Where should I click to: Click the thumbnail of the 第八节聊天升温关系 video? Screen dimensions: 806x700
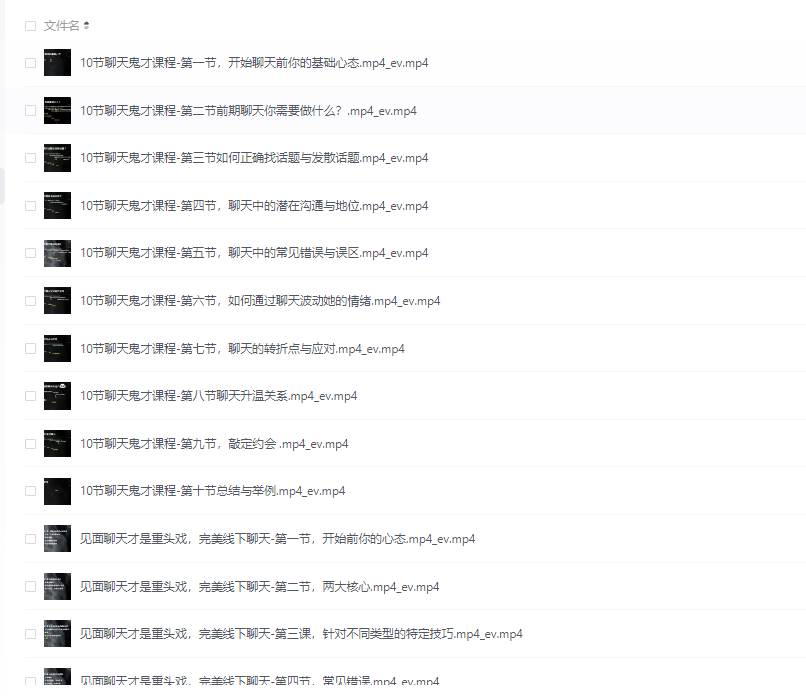[x=57, y=396]
